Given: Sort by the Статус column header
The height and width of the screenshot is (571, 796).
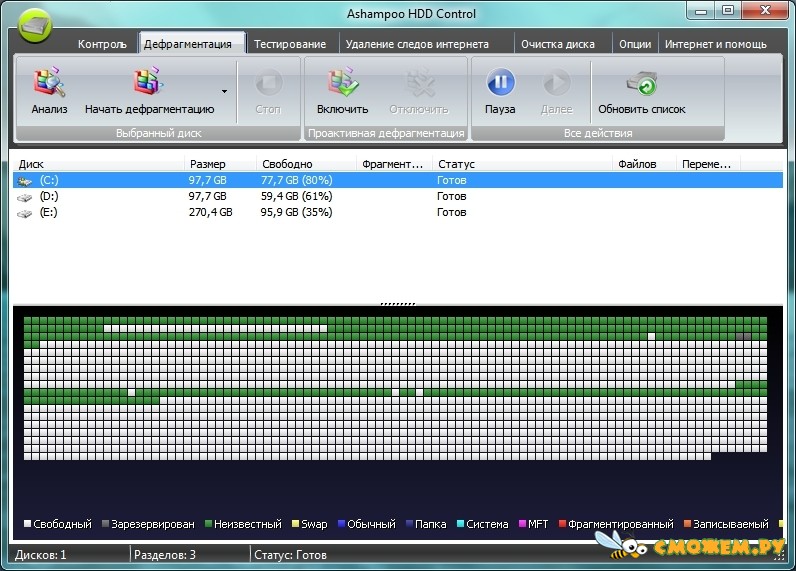Looking at the screenshot, I should (522, 164).
